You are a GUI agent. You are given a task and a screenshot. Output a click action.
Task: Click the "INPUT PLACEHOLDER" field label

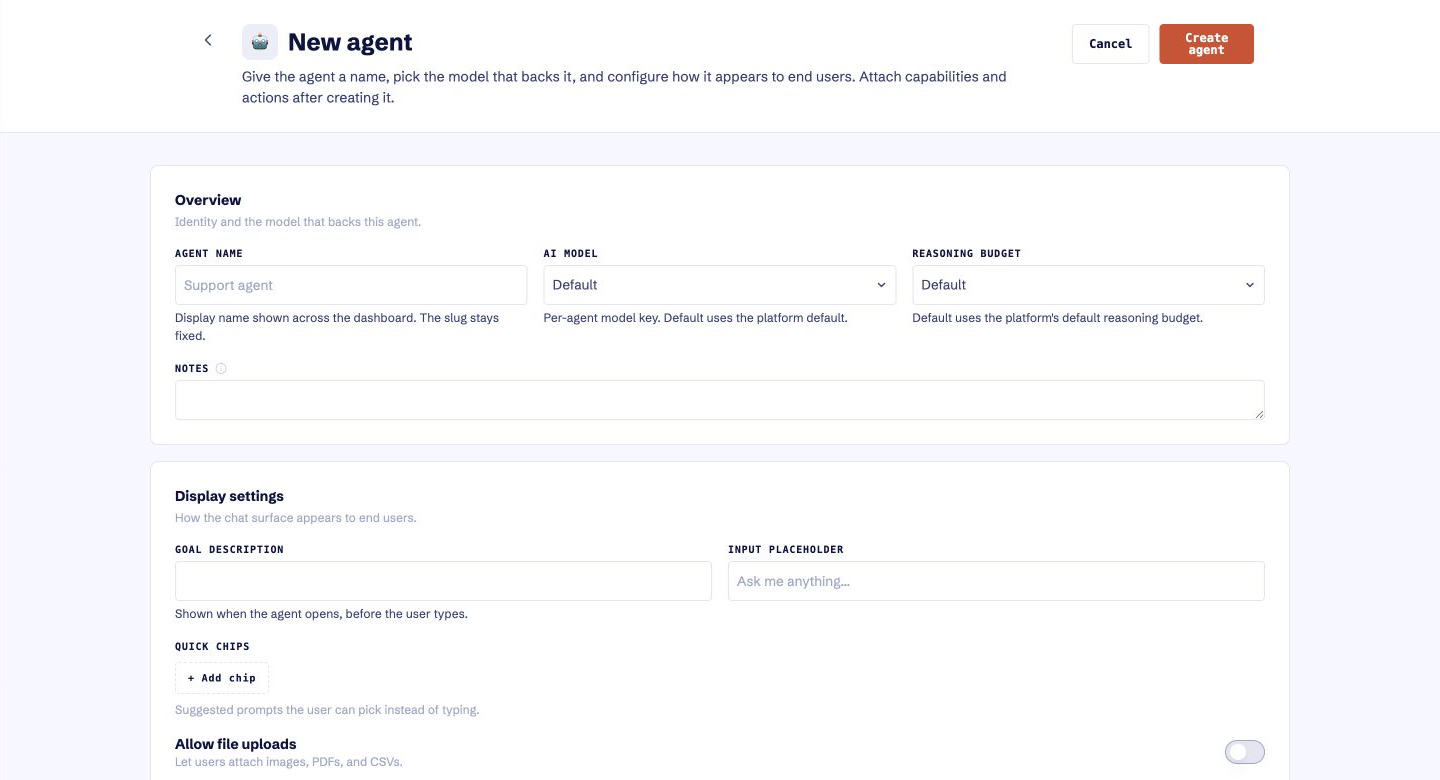[786, 549]
